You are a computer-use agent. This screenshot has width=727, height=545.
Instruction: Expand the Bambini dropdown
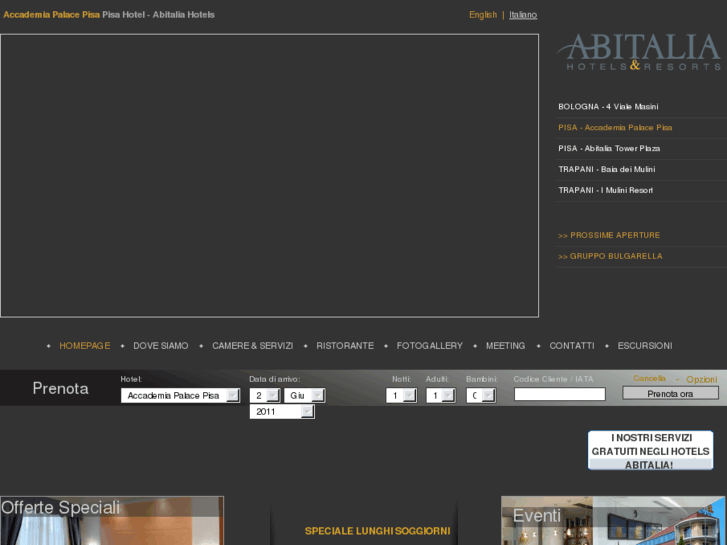coord(481,396)
